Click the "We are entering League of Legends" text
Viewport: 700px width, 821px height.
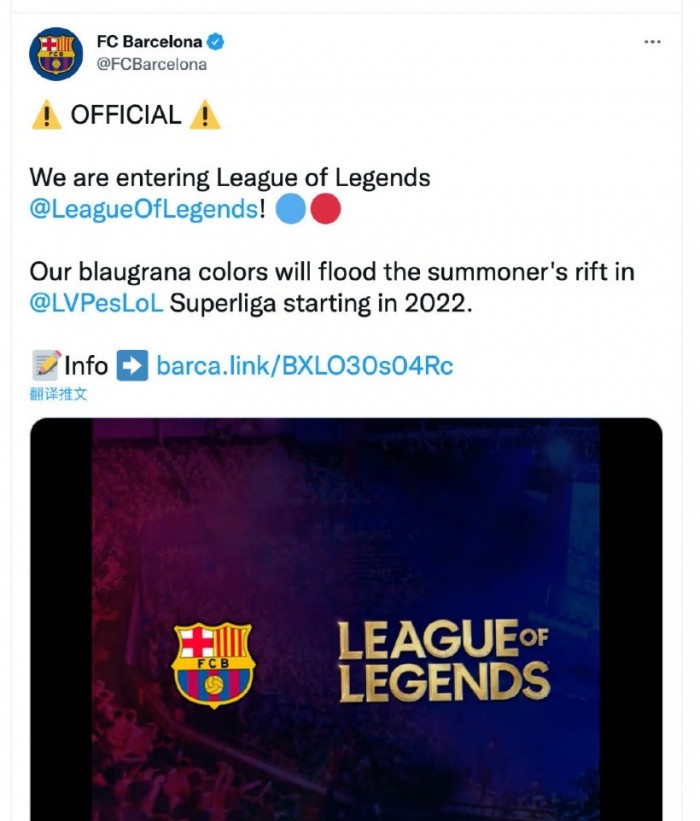point(230,178)
